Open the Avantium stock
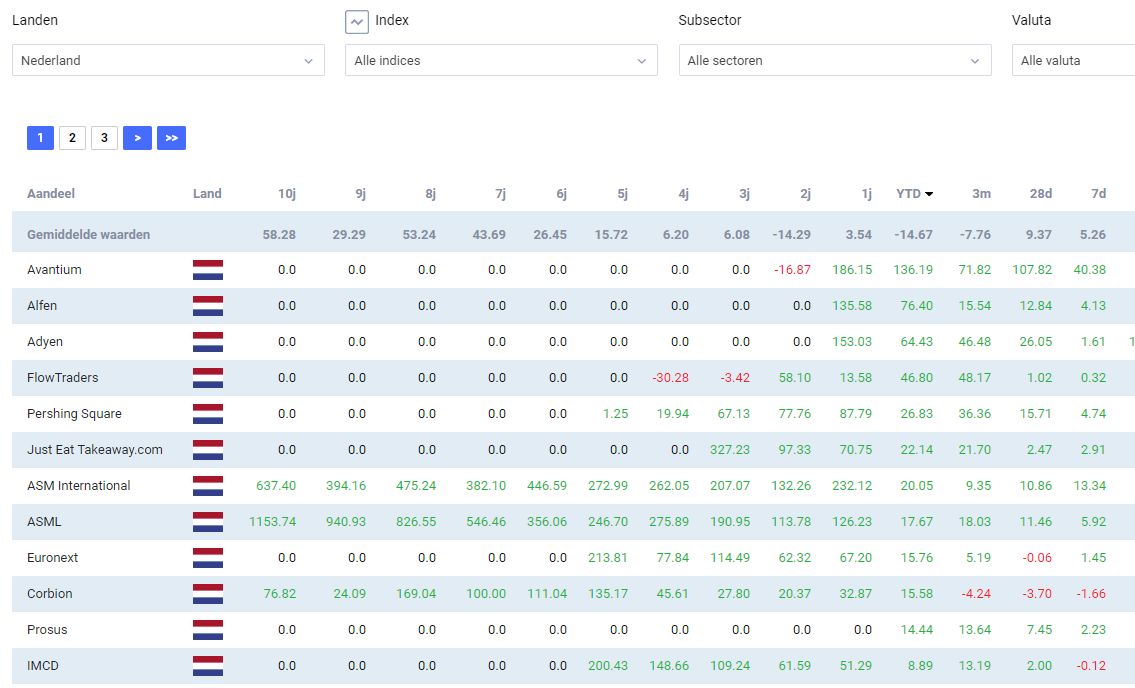Image resolution: width=1135 pixels, height=688 pixels. 54,269
